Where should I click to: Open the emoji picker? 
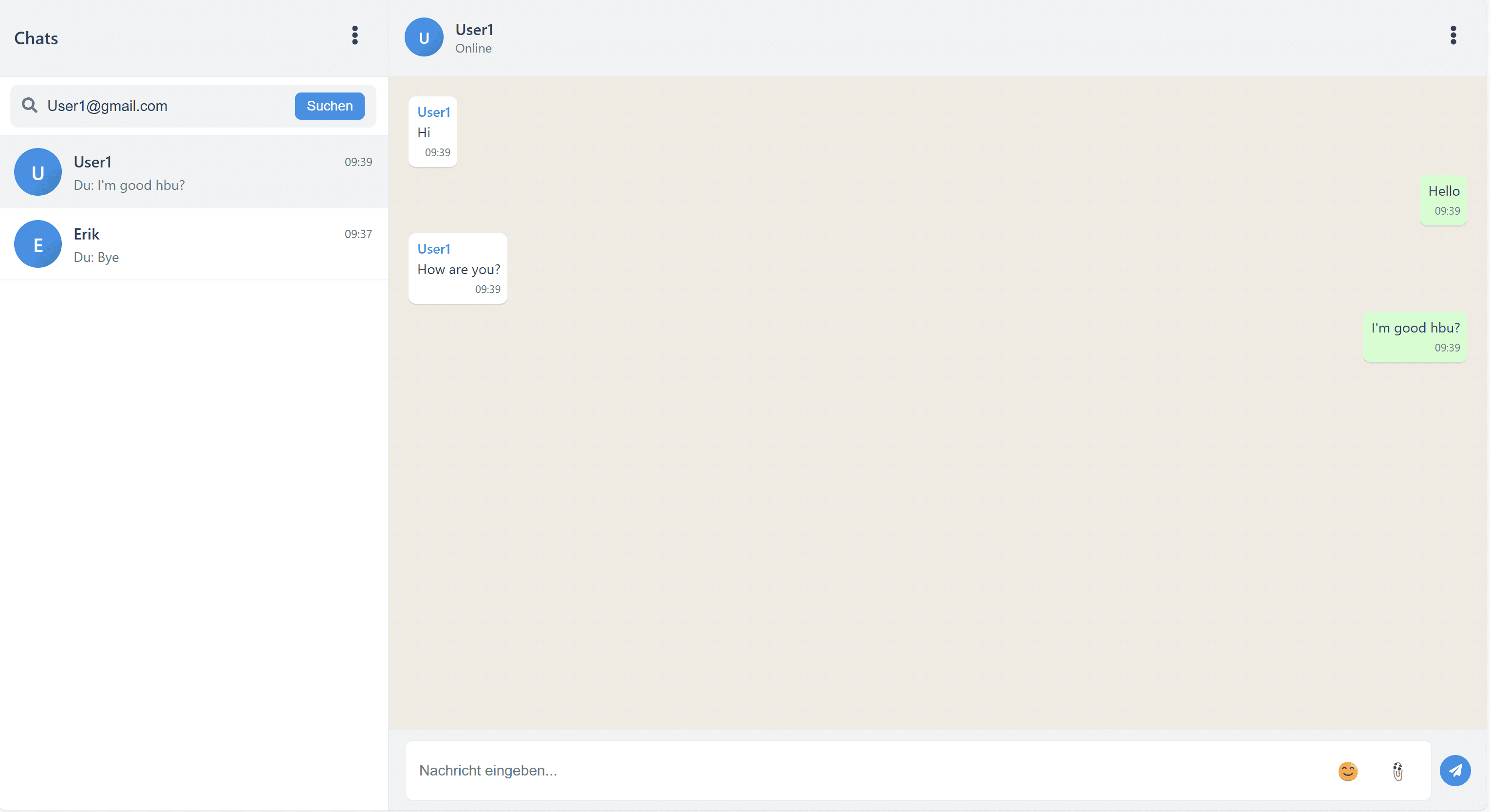tap(1347, 771)
